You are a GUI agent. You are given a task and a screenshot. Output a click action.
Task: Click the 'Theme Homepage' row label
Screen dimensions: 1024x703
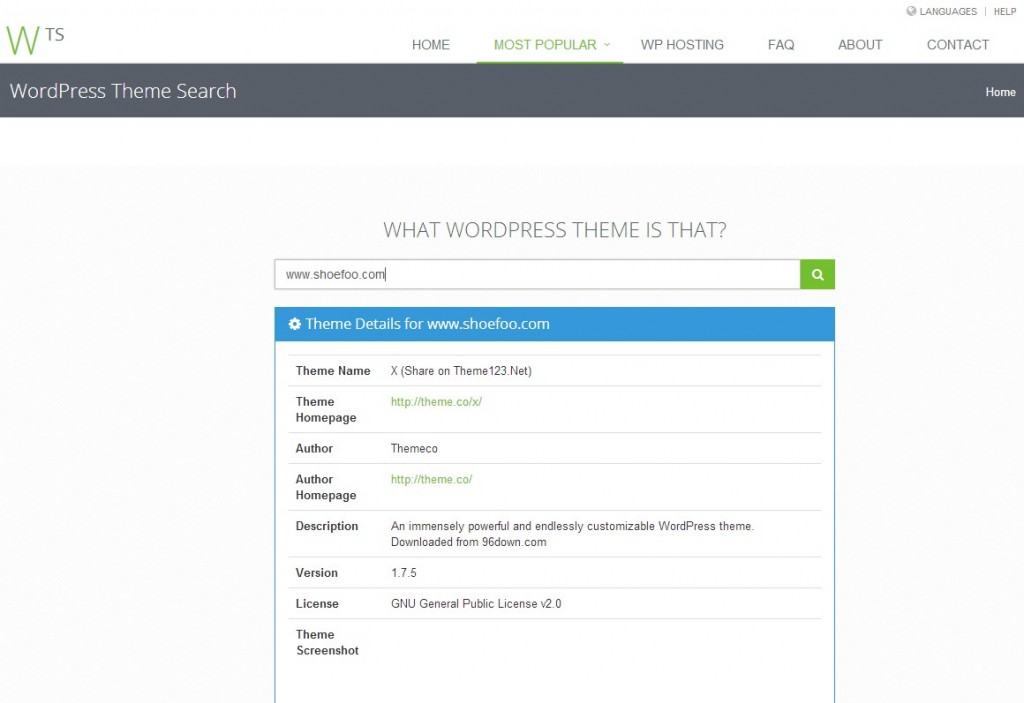coord(326,410)
